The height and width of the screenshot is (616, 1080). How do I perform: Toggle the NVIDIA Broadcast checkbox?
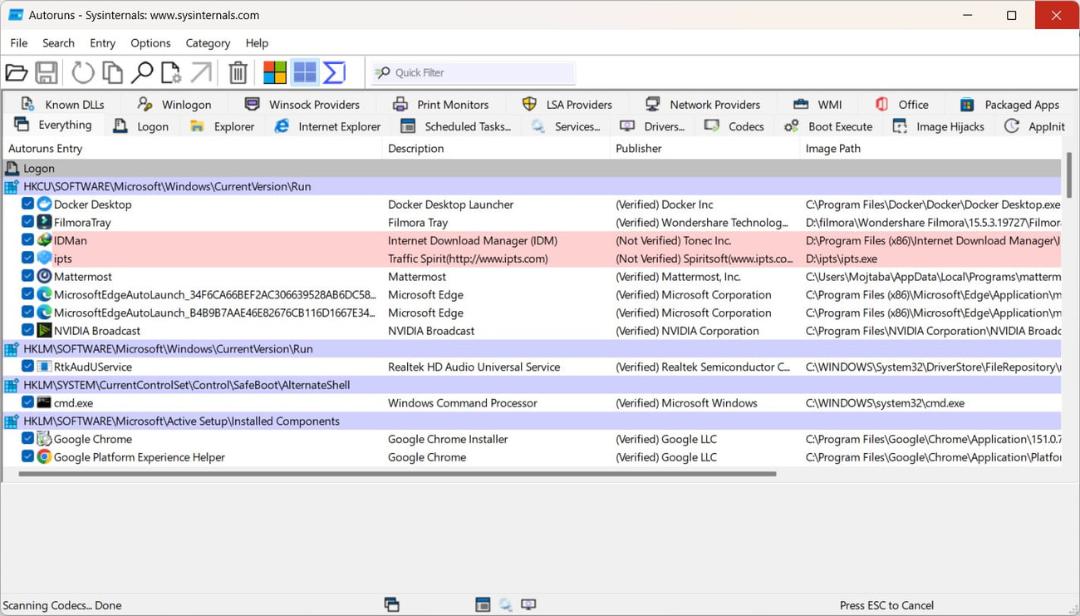[x=28, y=330]
